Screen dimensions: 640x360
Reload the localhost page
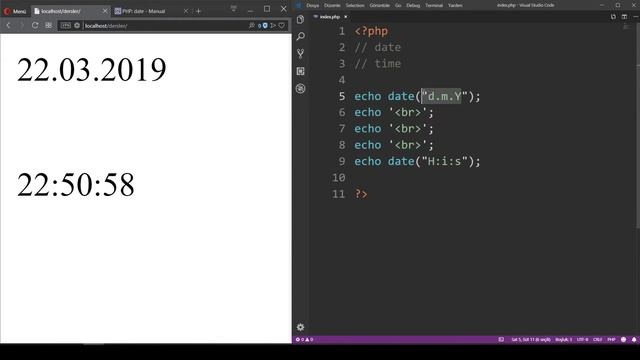tap(35, 25)
